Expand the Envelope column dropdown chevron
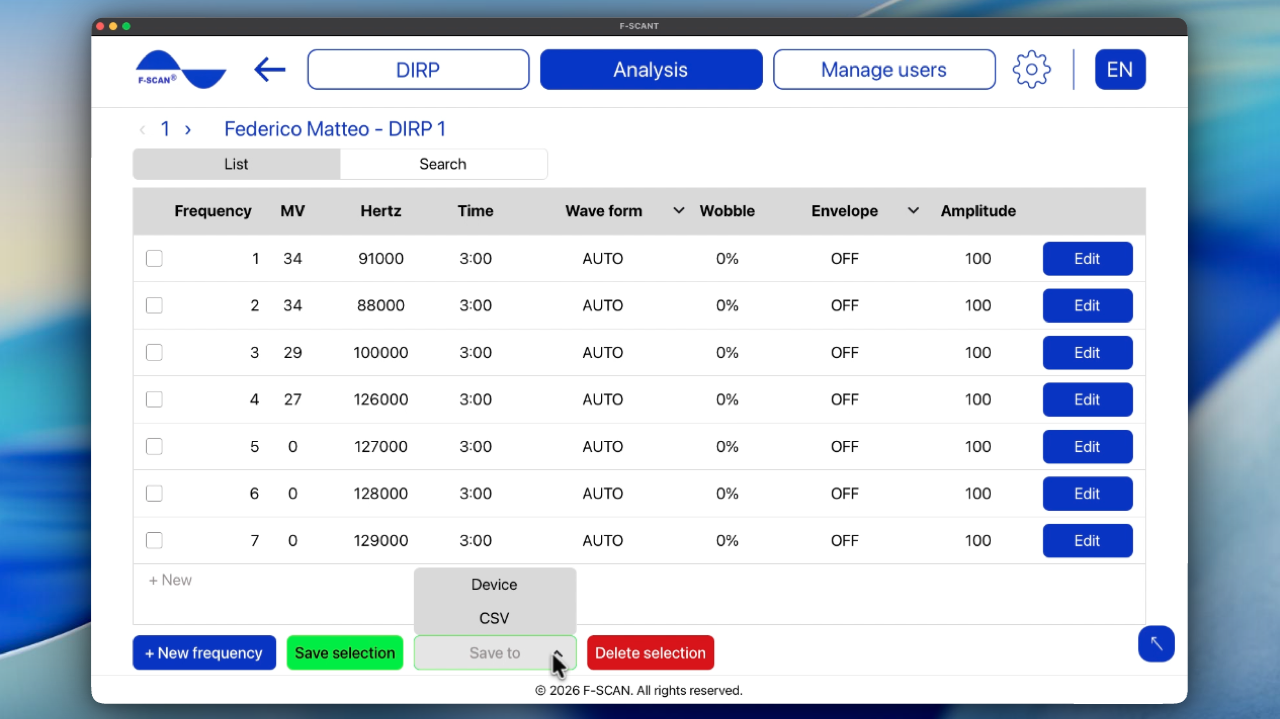This screenshot has width=1280, height=719. (913, 211)
